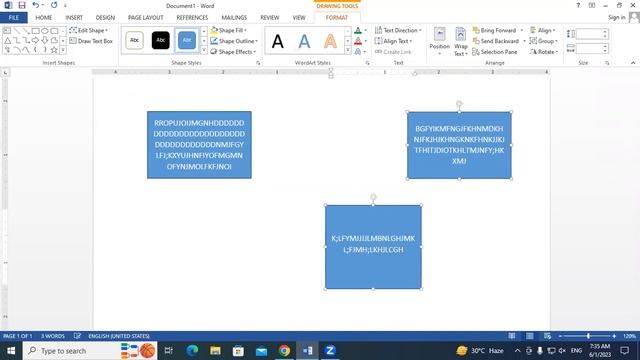This screenshot has height=360, width=640.
Task: Apply the blue A WordArt style
Action: coord(304,41)
